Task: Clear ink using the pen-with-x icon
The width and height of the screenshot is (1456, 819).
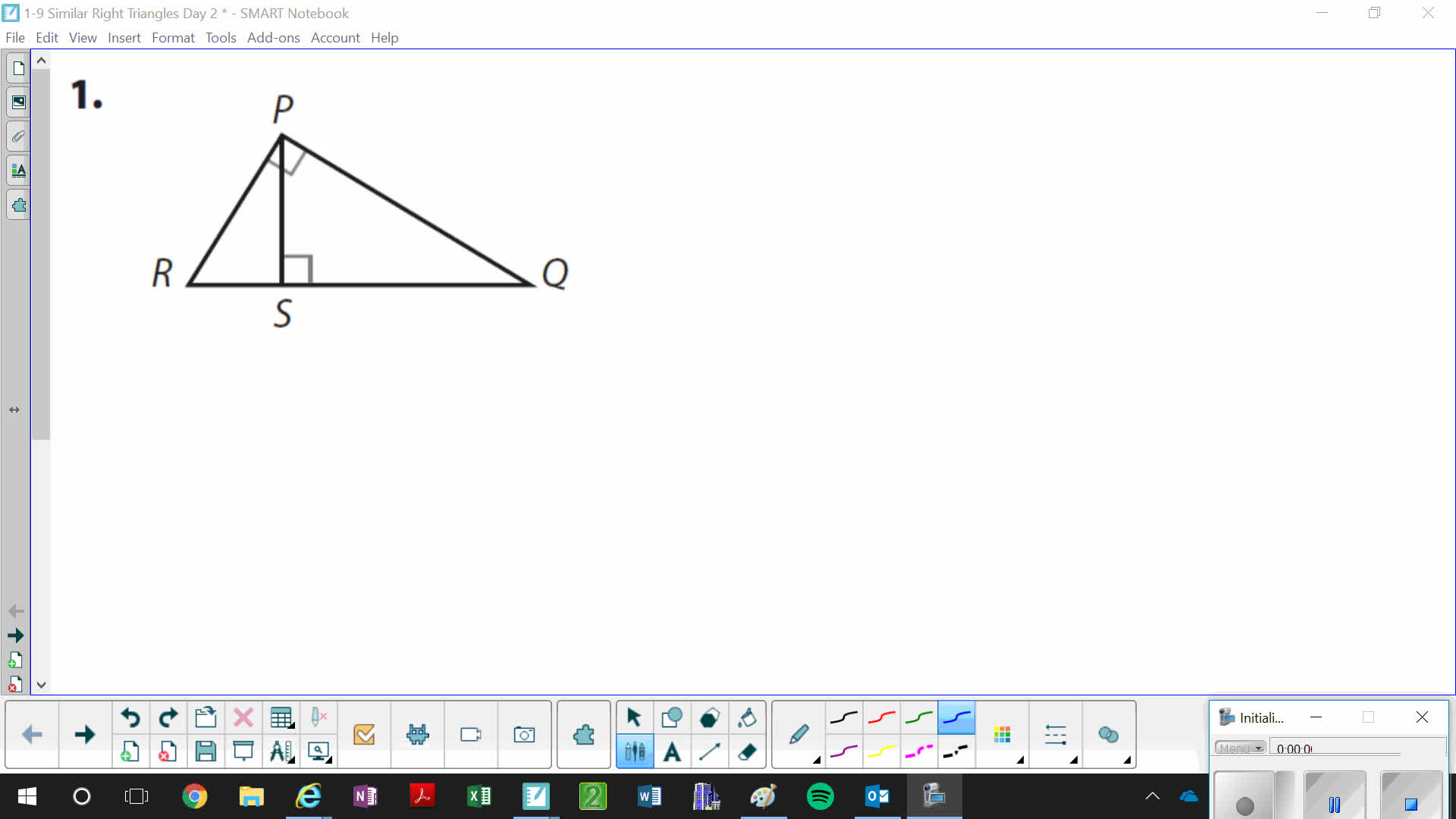Action: tap(318, 717)
